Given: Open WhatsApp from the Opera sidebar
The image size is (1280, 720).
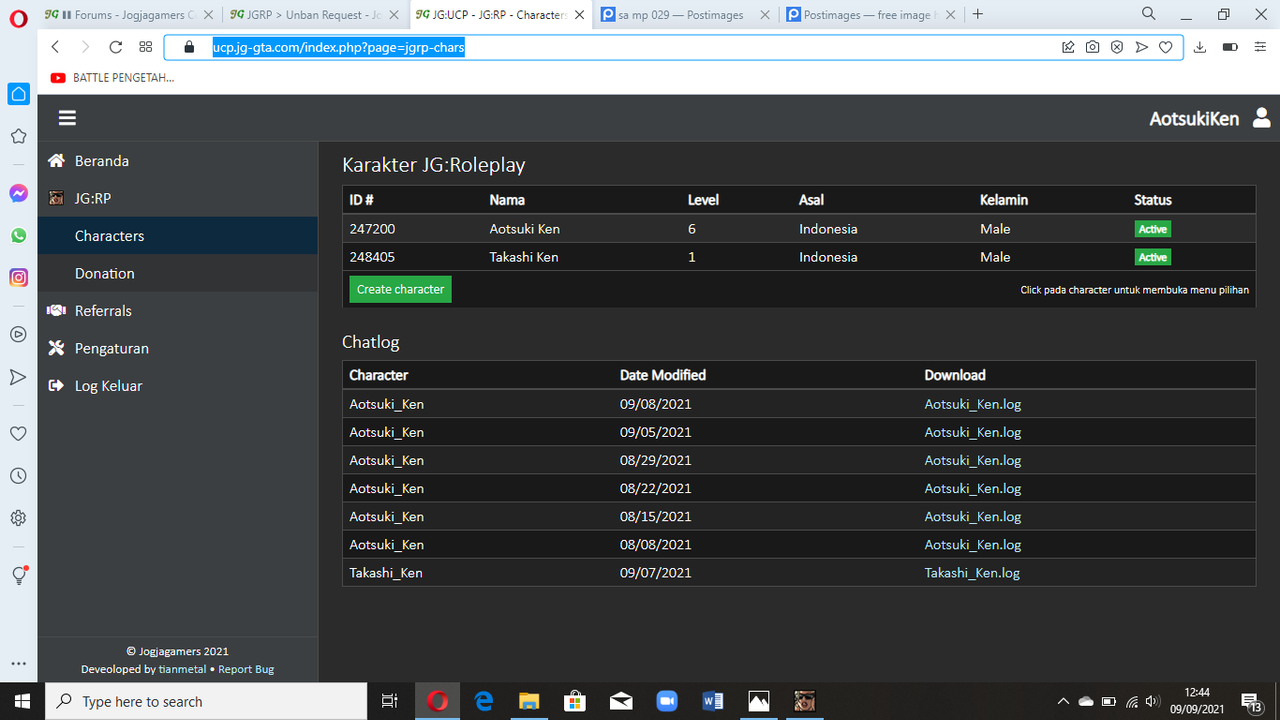Looking at the screenshot, I should point(18,235).
